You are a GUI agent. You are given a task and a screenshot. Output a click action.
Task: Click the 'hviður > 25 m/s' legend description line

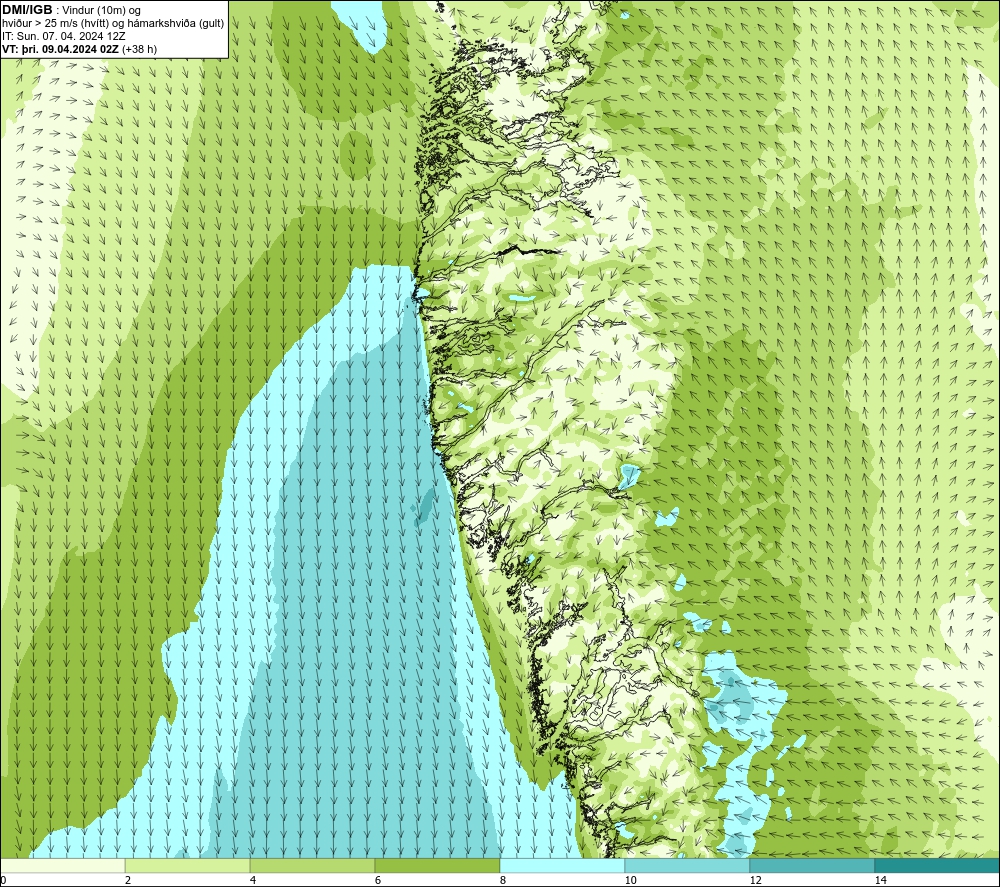pyautogui.click(x=113, y=24)
